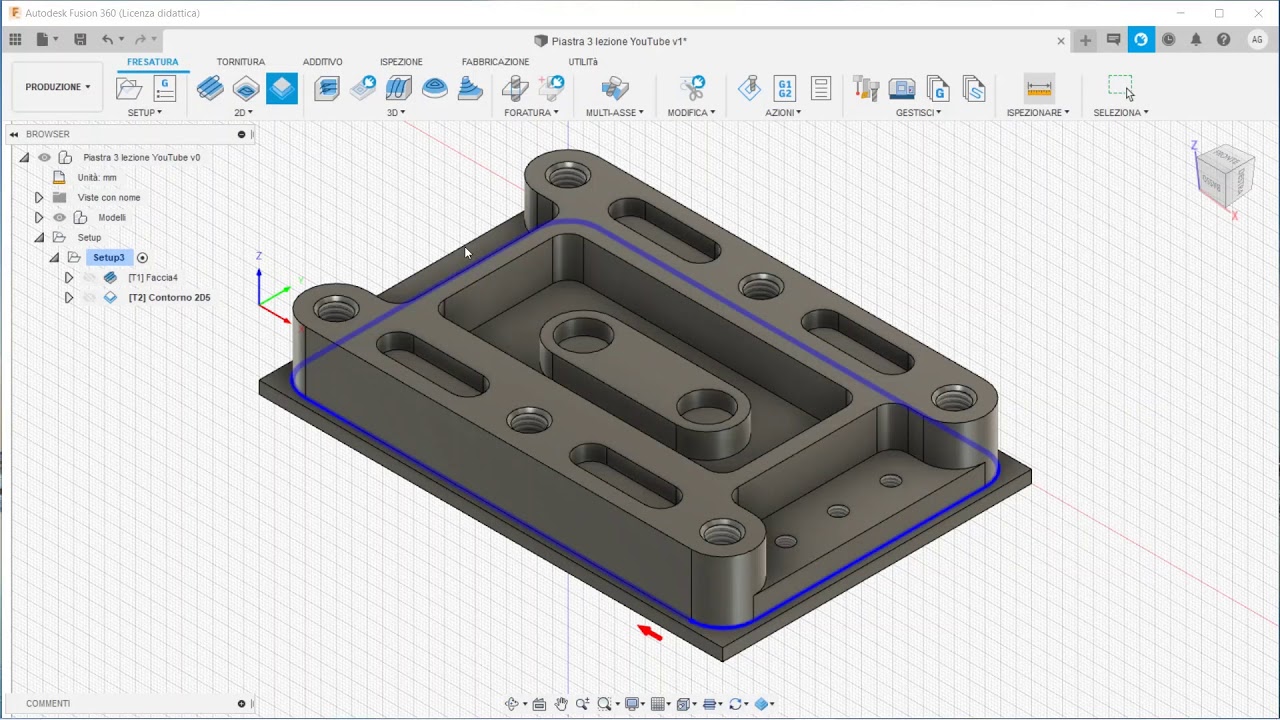
Task: Open the setup sheet icon in Azioni
Action: tap(821, 88)
